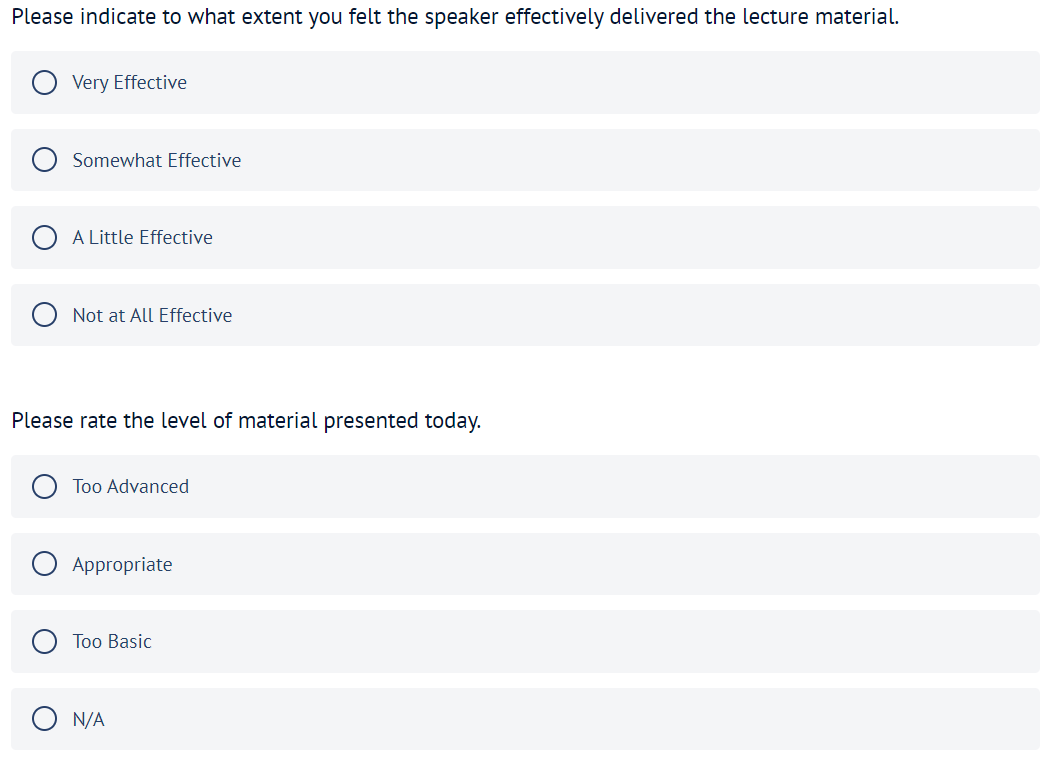The width and height of the screenshot is (1046, 757).
Task: Click the "Very Effective" label text
Action: pos(129,82)
